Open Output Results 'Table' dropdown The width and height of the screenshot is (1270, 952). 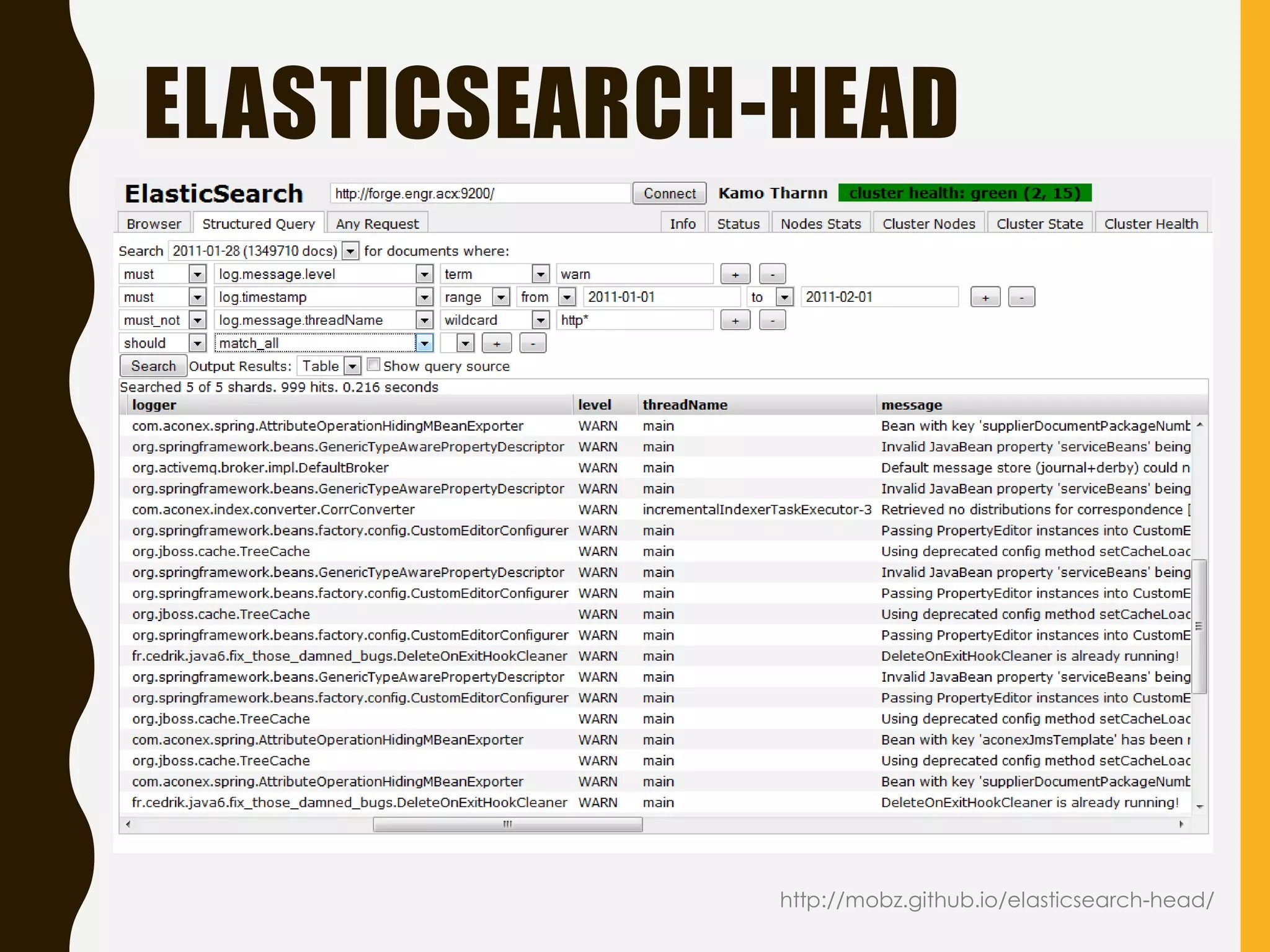tap(352, 366)
